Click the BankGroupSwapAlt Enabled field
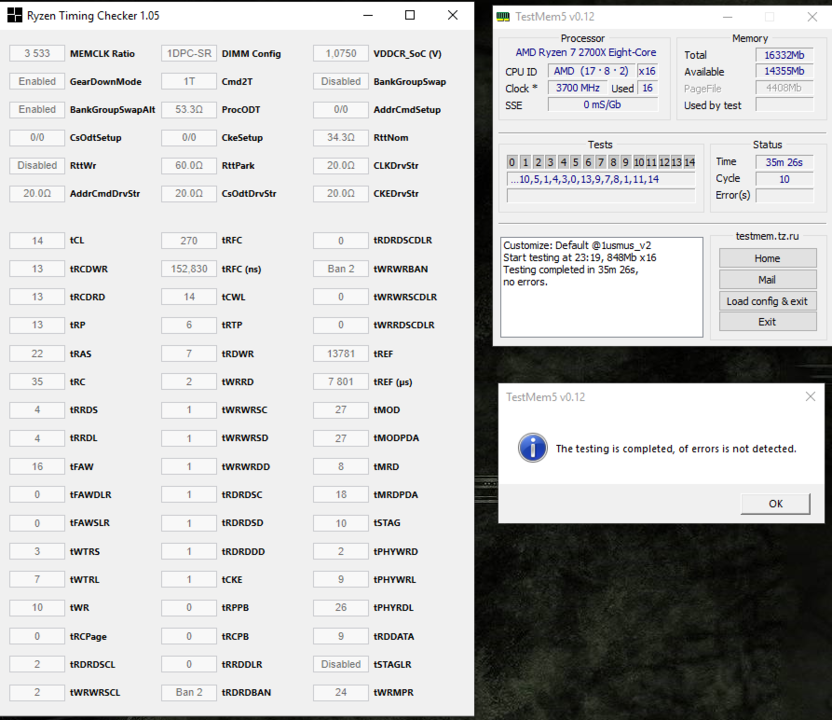The image size is (832, 720). click(x=37, y=109)
